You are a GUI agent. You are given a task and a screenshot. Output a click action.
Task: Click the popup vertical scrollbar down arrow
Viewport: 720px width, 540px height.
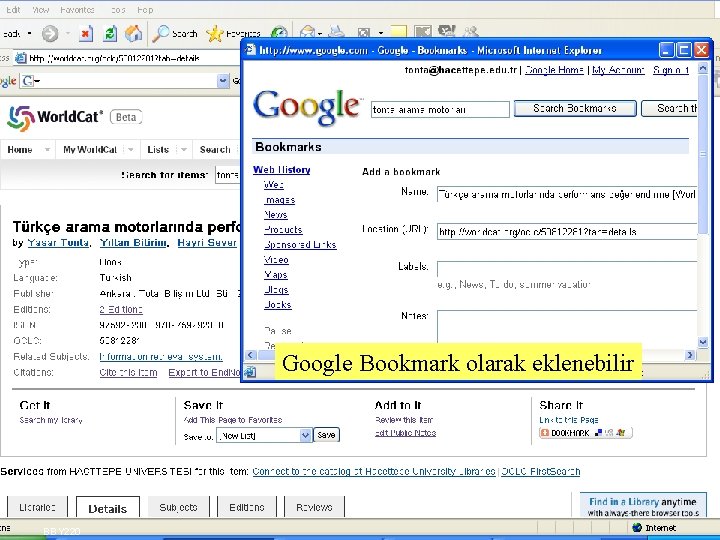pos(703,342)
